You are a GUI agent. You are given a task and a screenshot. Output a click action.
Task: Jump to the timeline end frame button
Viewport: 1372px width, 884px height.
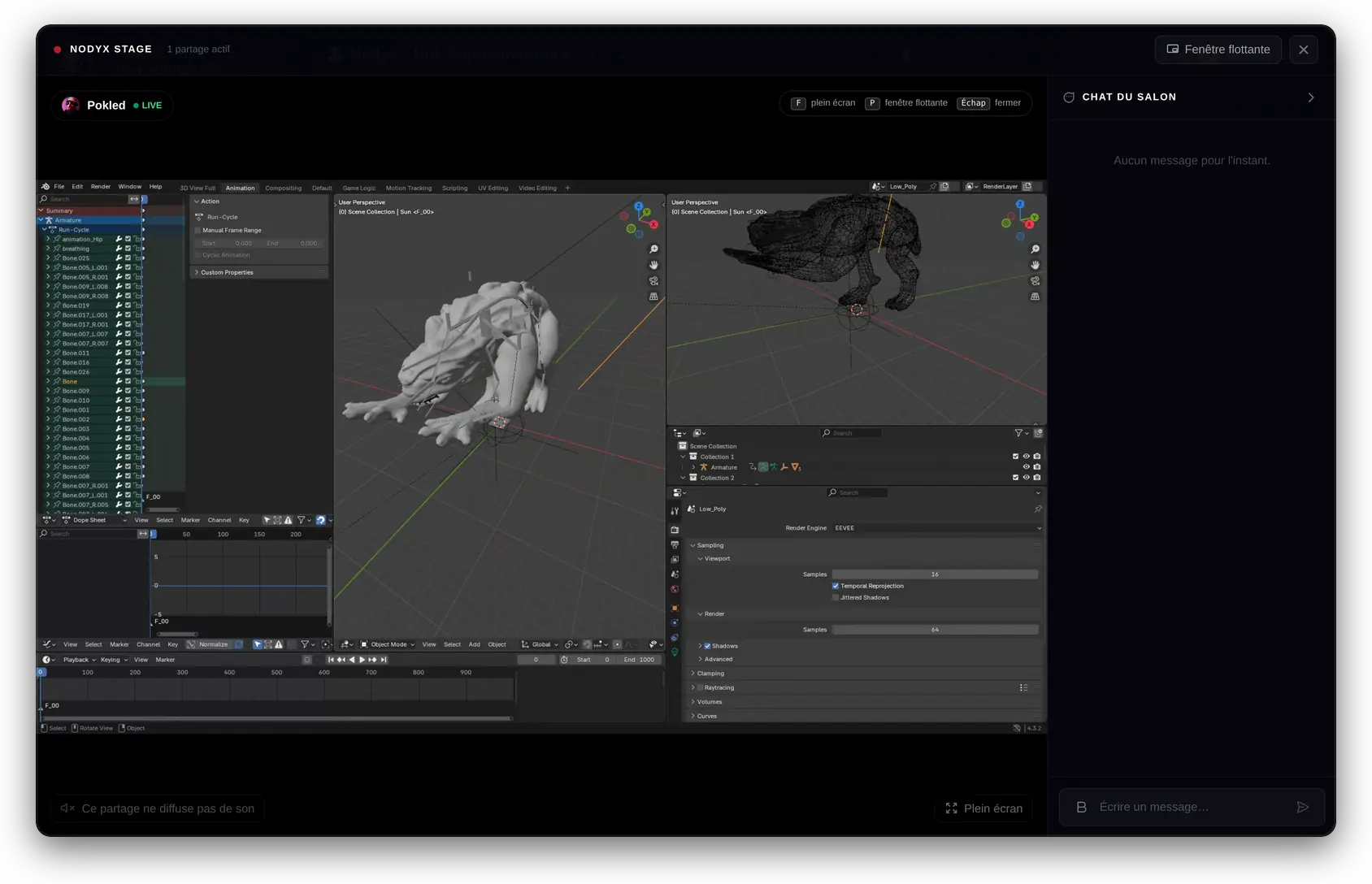[384, 660]
